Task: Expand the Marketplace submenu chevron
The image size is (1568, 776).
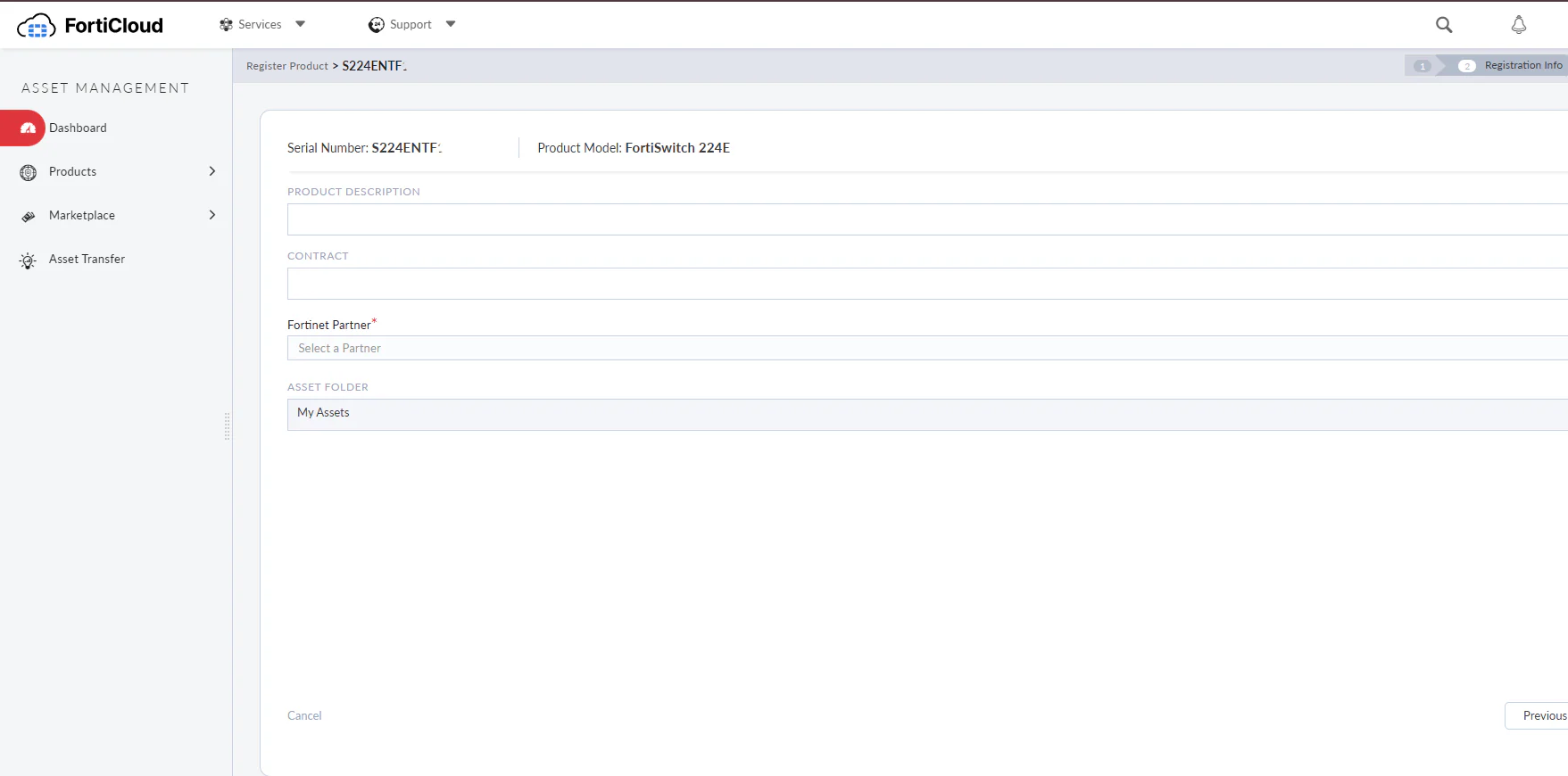Action: click(212, 215)
